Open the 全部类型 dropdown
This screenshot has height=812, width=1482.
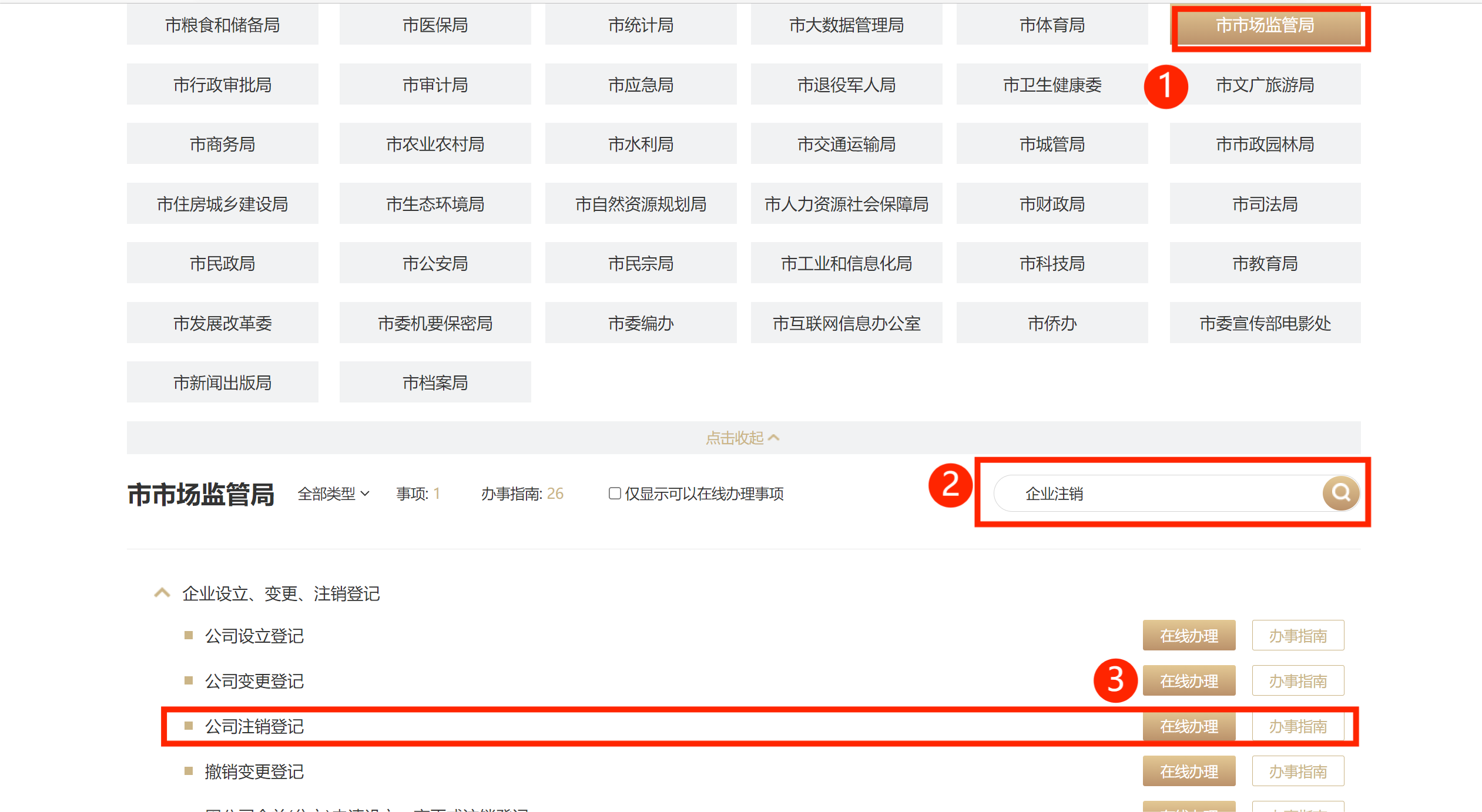coord(333,494)
